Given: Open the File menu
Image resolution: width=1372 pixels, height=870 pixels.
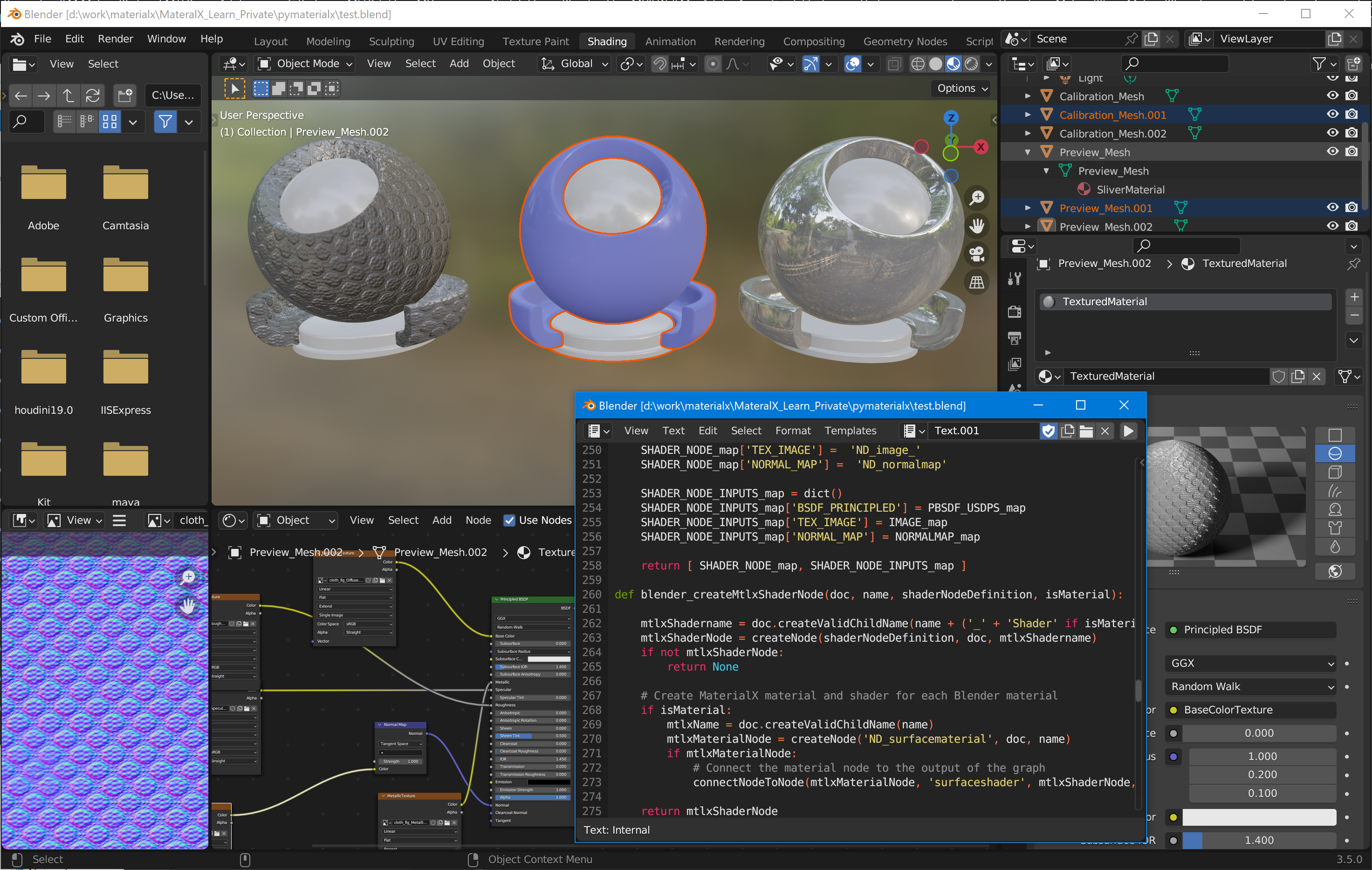Looking at the screenshot, I should pos(42,39).
